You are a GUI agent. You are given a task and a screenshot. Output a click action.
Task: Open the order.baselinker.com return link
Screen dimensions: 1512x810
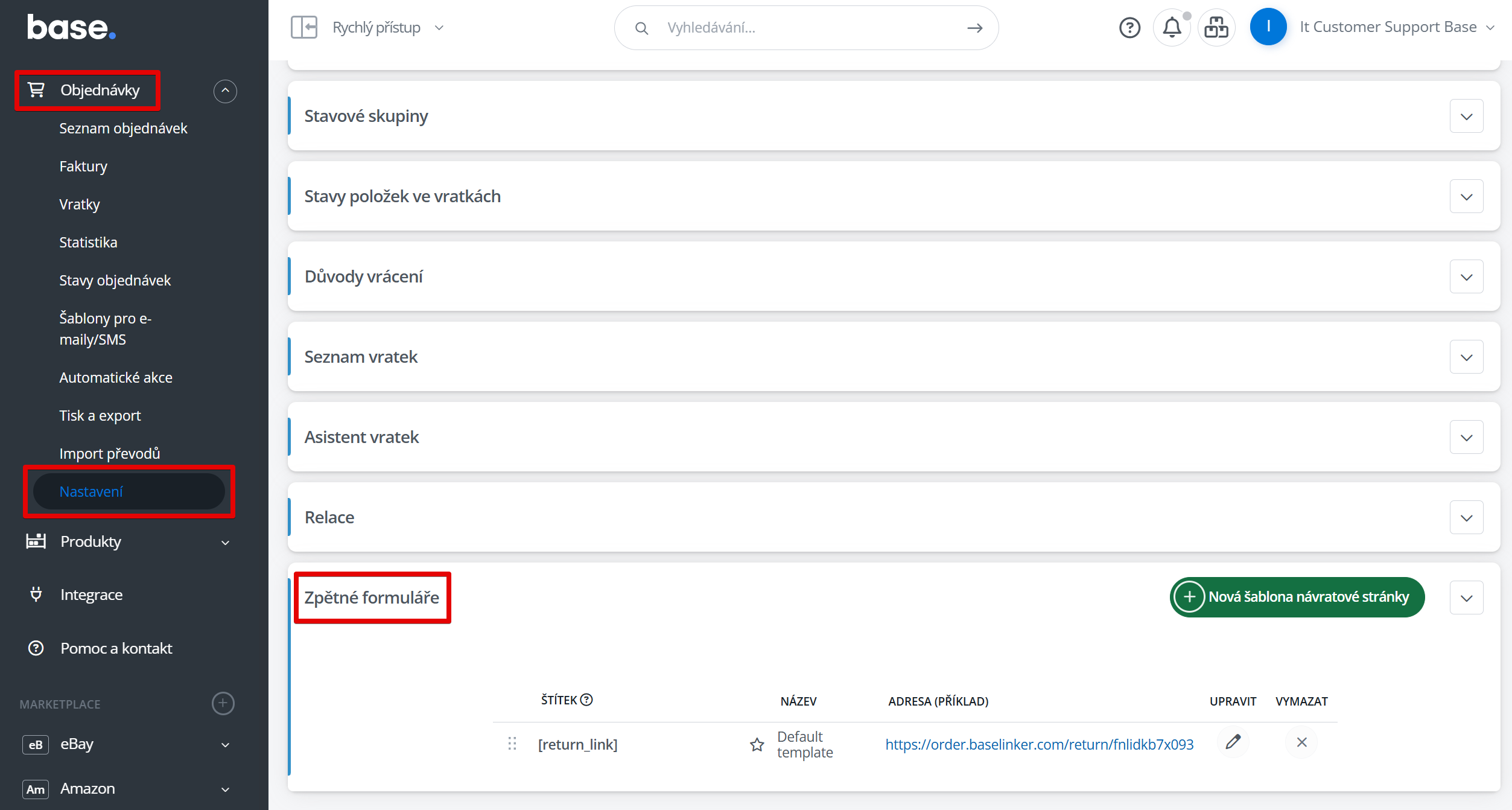click(1039, 744)
